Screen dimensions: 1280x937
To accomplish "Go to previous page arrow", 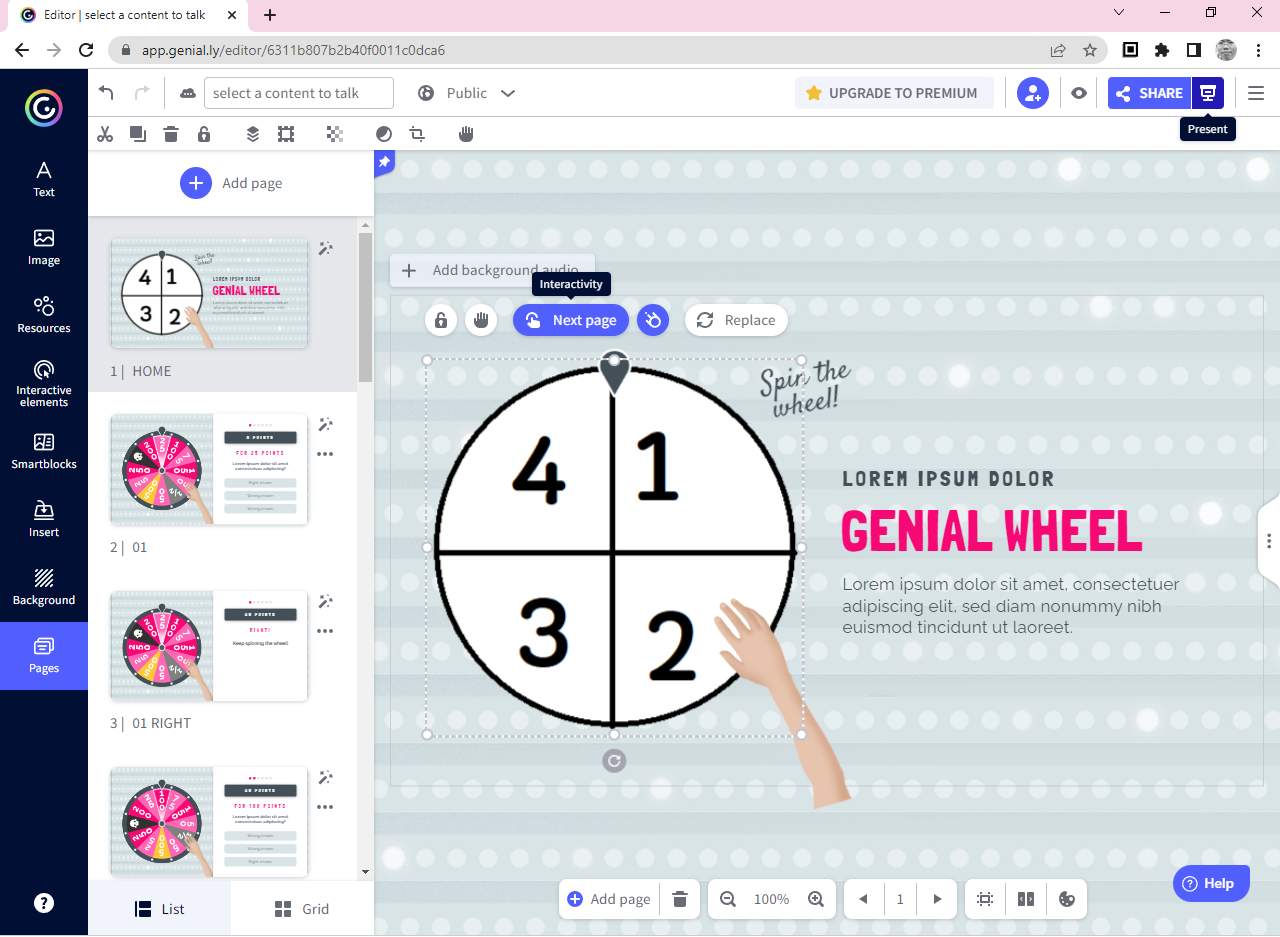I will (863, 899).
